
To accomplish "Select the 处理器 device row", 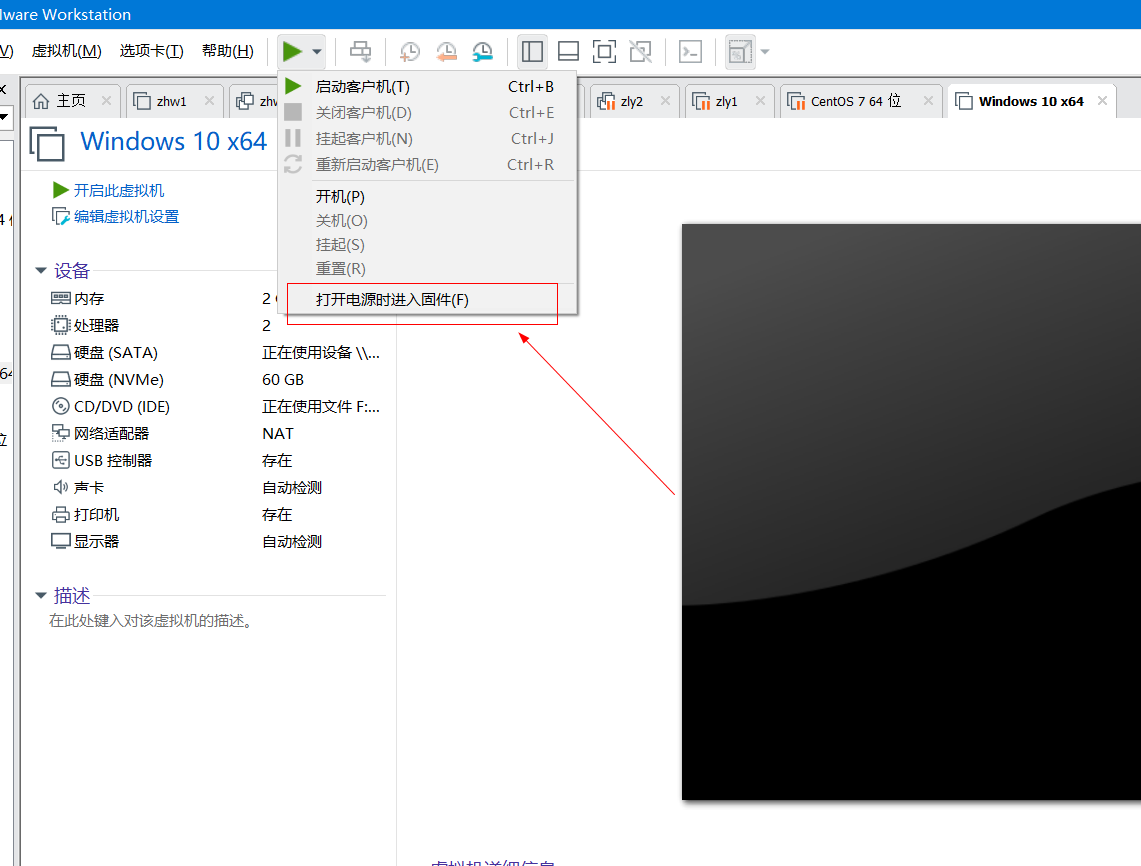I will click(x=218, y=325).
